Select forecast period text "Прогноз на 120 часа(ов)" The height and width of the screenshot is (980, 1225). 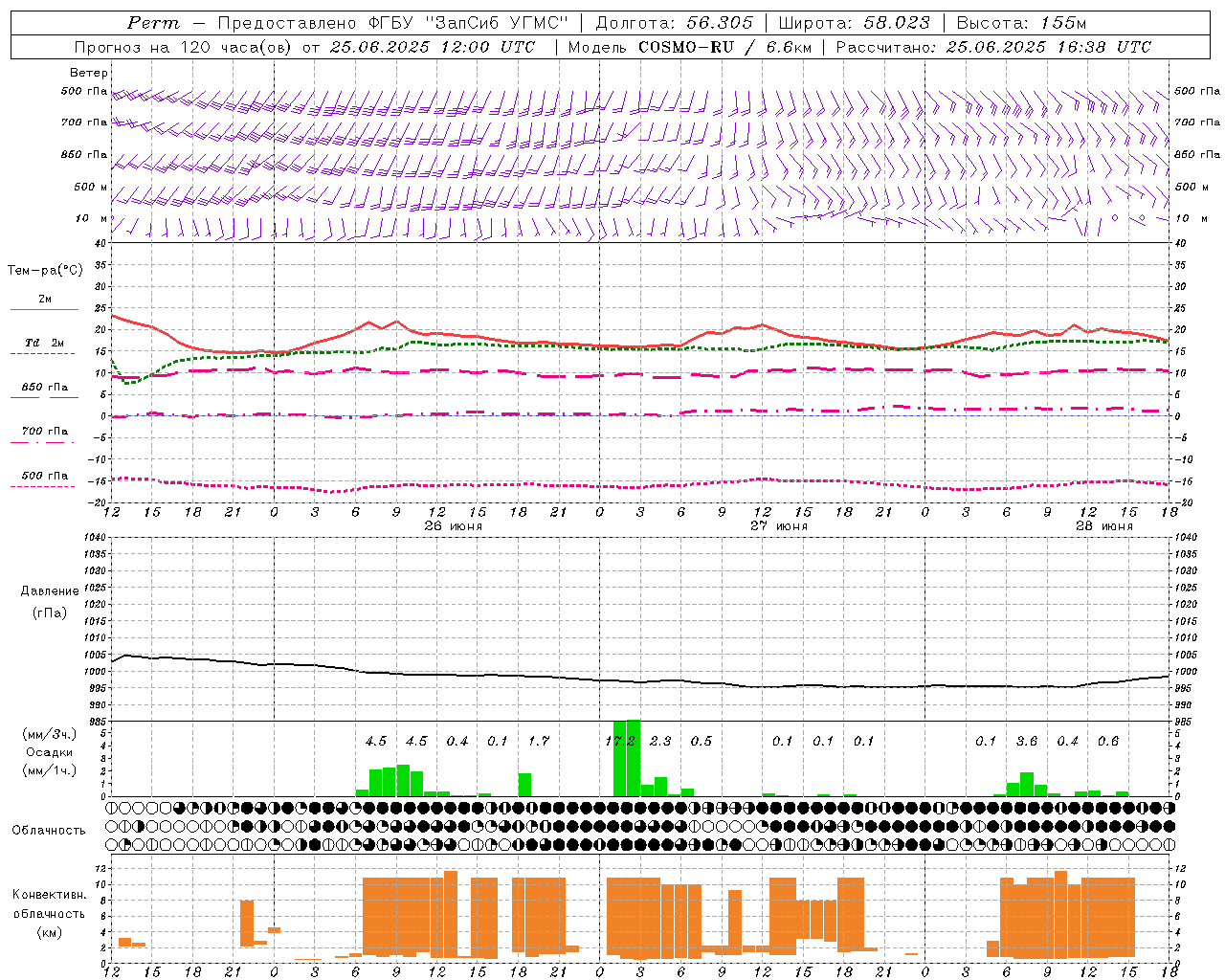(182, 47)
